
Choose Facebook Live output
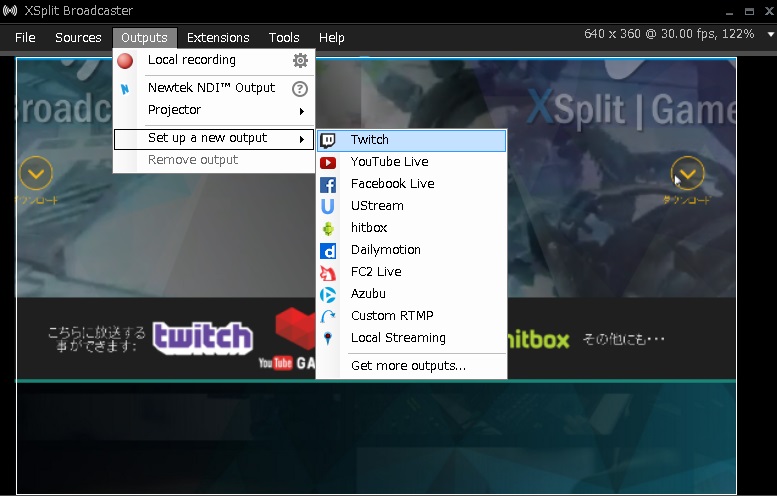point(411,184)
